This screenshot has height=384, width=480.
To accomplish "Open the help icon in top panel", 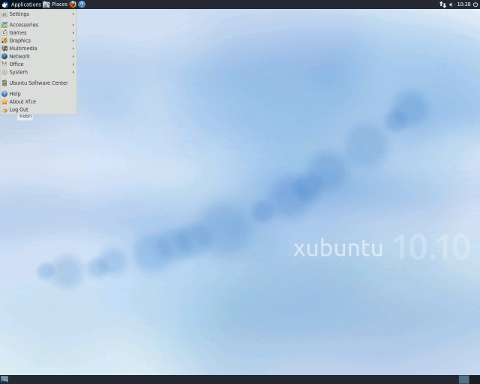I will (82, 4).
